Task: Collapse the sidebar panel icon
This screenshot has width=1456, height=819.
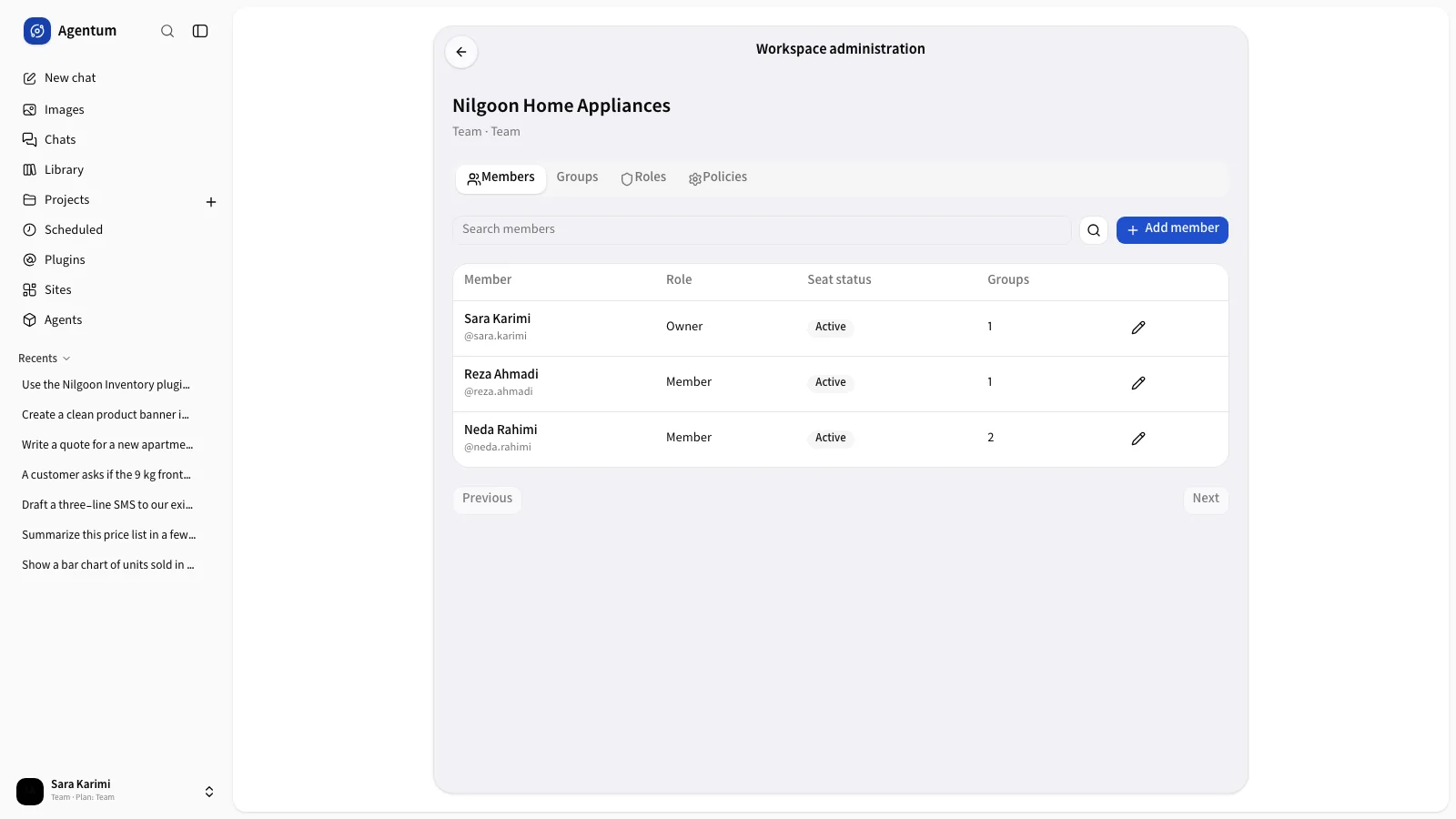Action: (x=200, y=31)
